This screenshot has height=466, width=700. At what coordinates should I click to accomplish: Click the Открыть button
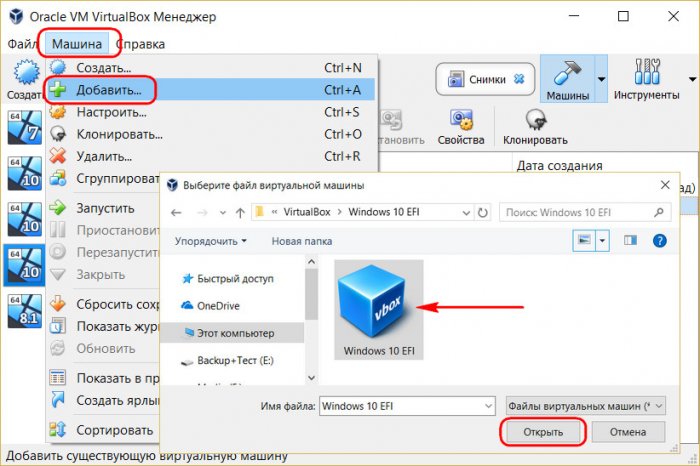click(x=543, y=432)
